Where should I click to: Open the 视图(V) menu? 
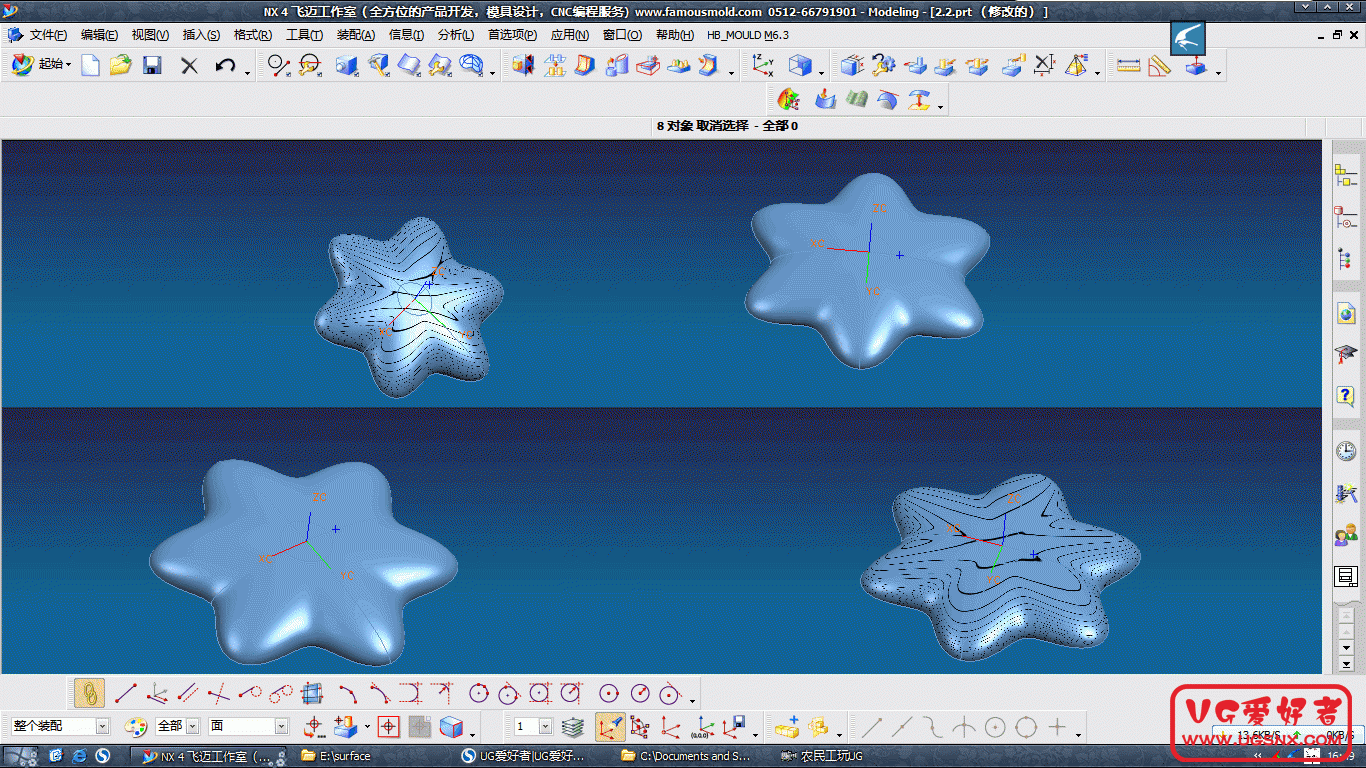pyautogui.click(x=150, y=35)
